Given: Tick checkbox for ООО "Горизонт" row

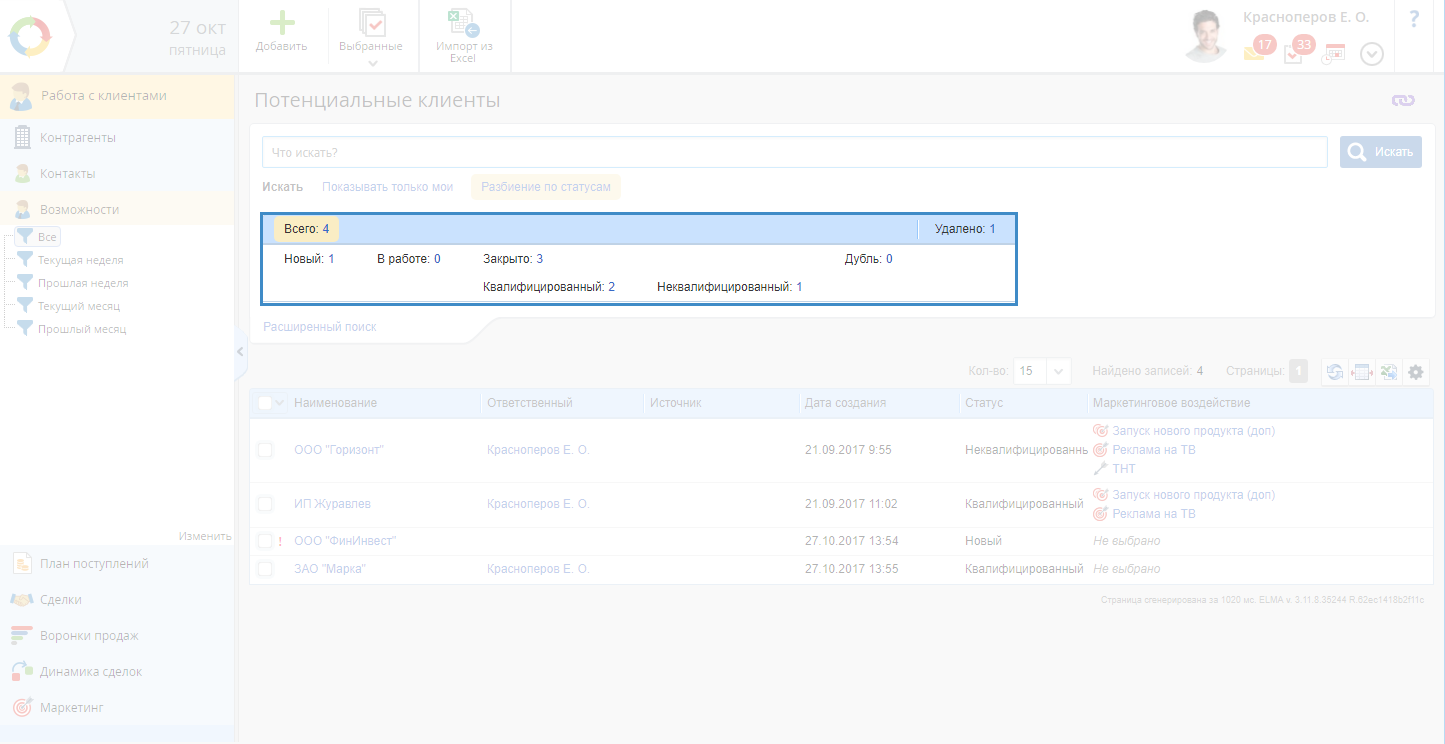Looking at the screenshot, I should pos(265,450).
